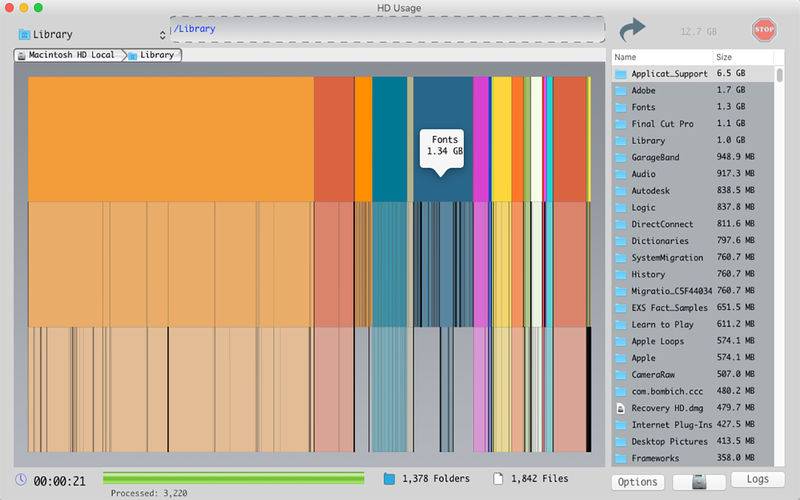Viewport: 800px width, 500px height.
Task: Click the folder icon next to DirectConnect
Action: (620, 224)
